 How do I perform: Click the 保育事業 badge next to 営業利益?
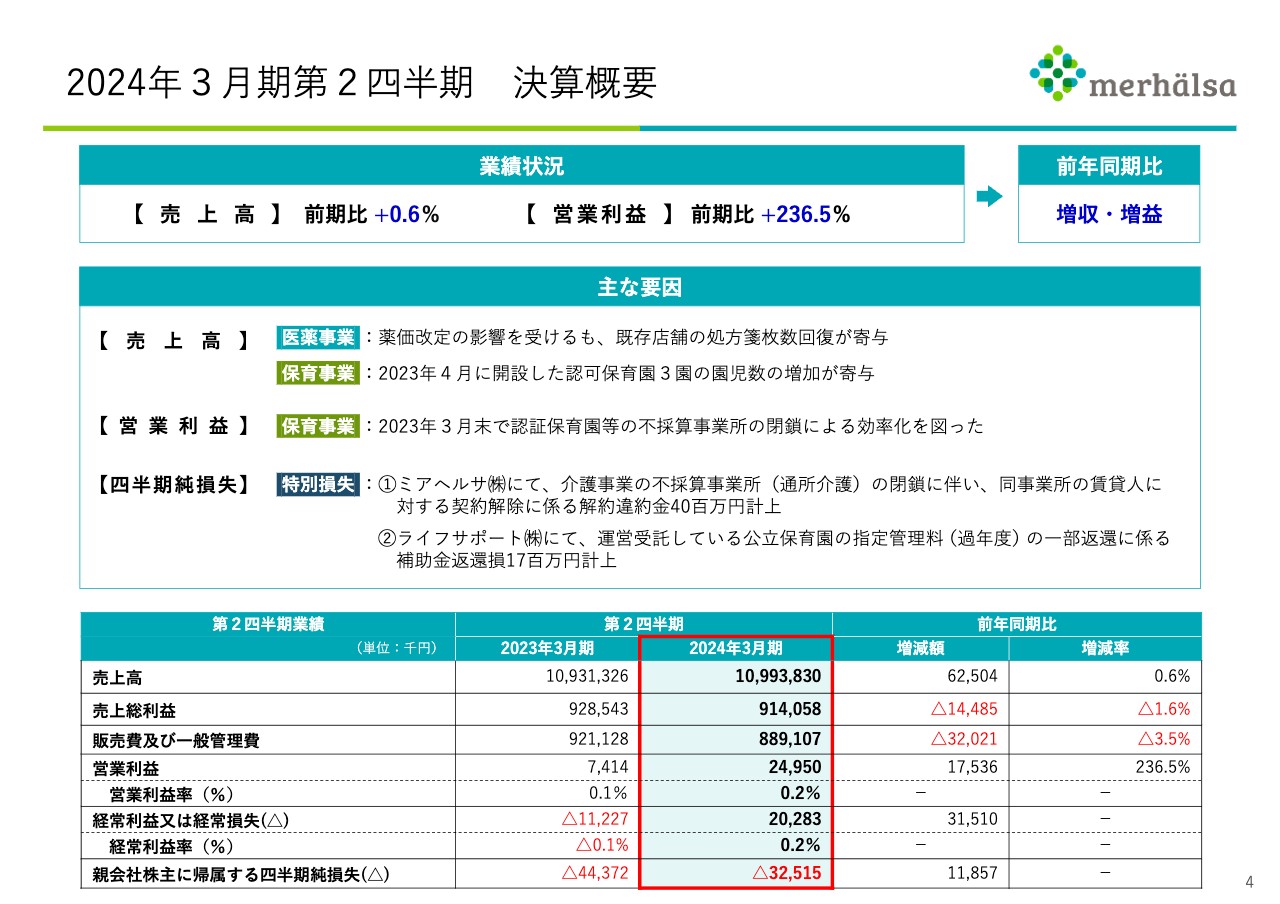[318, 425]
